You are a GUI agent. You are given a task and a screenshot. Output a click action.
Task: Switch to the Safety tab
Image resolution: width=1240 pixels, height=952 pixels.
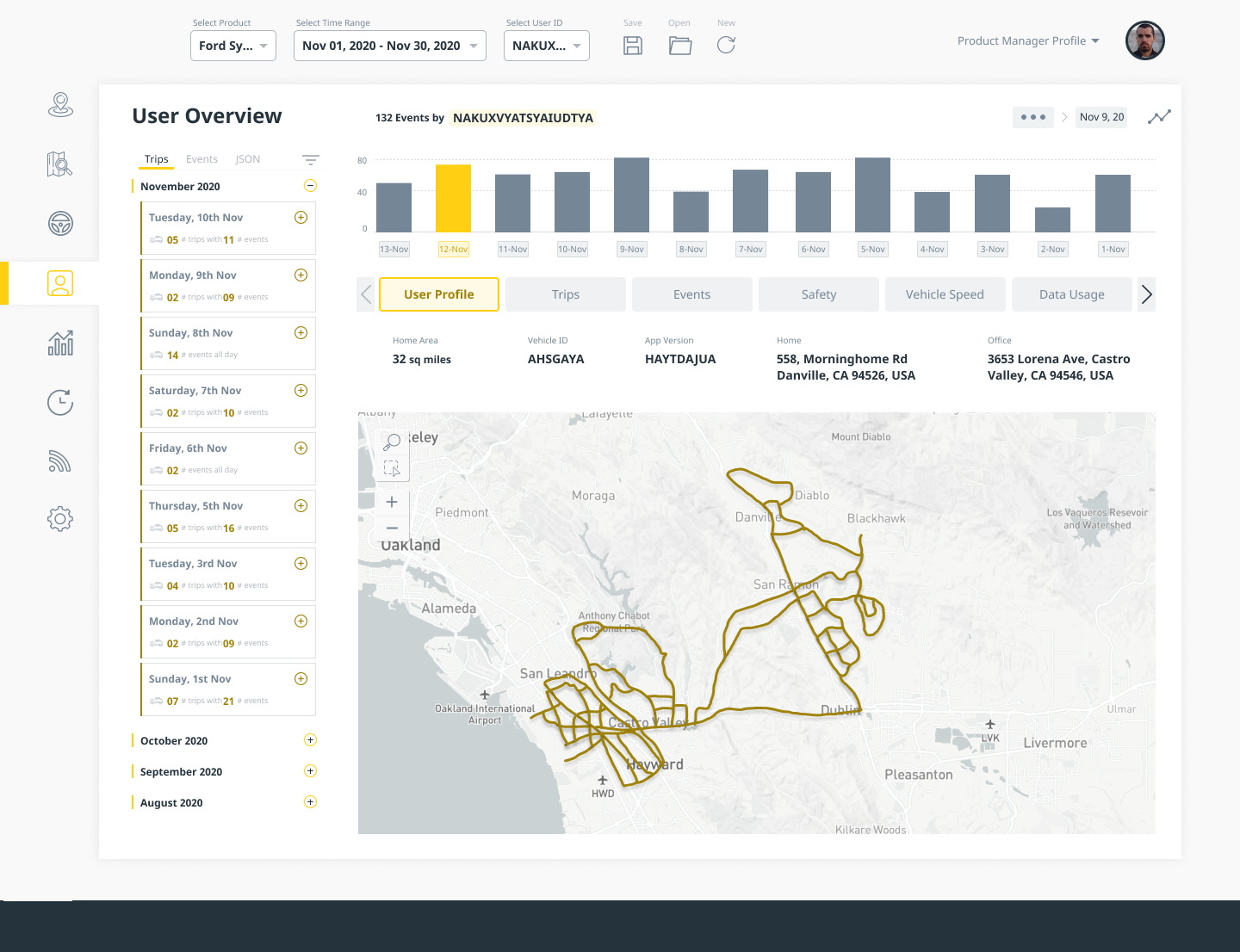[x=818, y=294]
